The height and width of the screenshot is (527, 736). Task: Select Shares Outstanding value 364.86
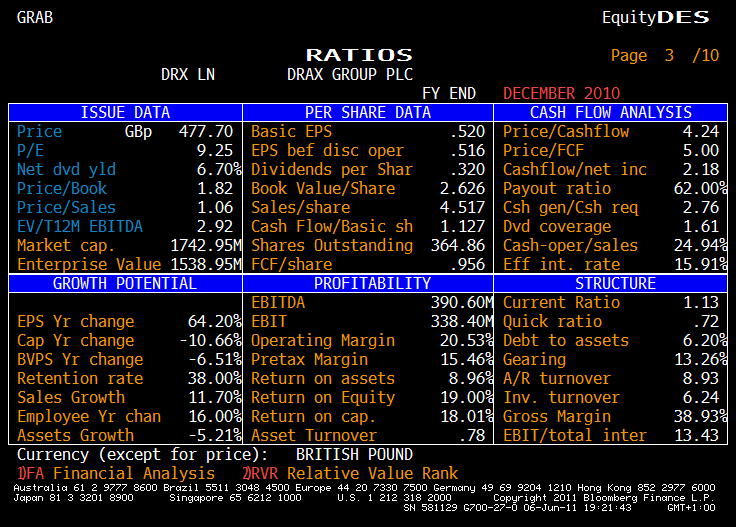458,245
